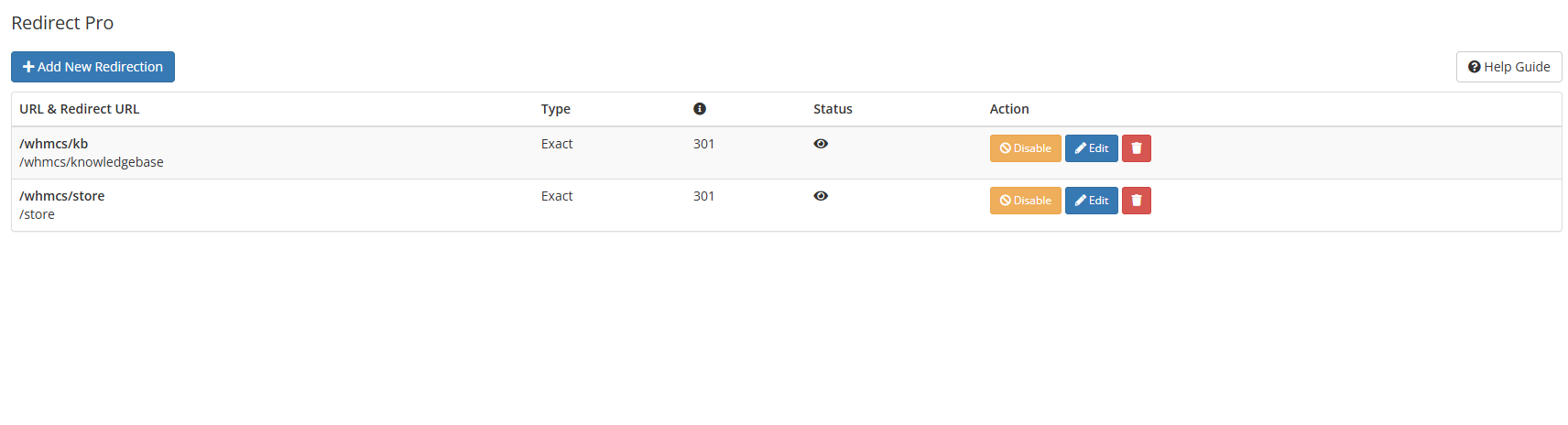Image resolution: width=1568 pixels, height=425 pixels.
Task: Delete the /whmcs/kb redirection with trash icon
Action: 1137,148
